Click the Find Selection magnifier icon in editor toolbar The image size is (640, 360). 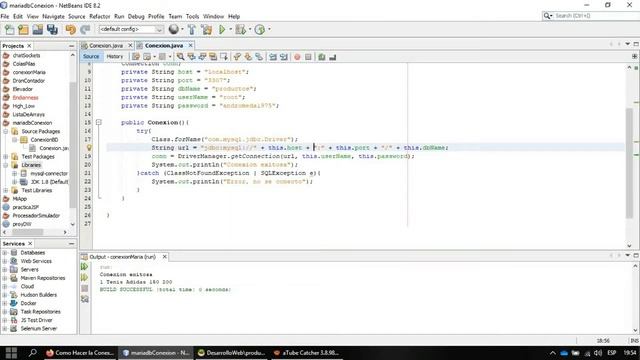[x=180, y=57]
